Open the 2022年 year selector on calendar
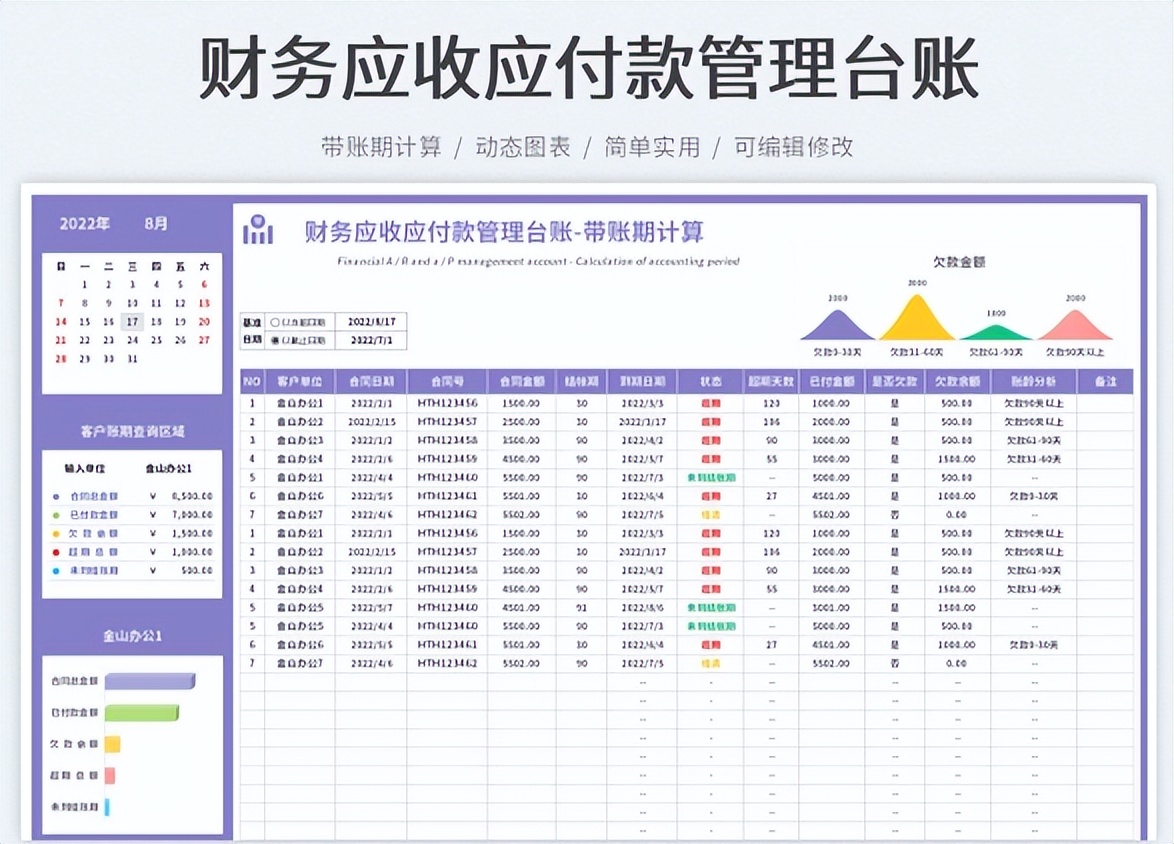The height and width of the screenshot is (844, 1174). point(86,224)
